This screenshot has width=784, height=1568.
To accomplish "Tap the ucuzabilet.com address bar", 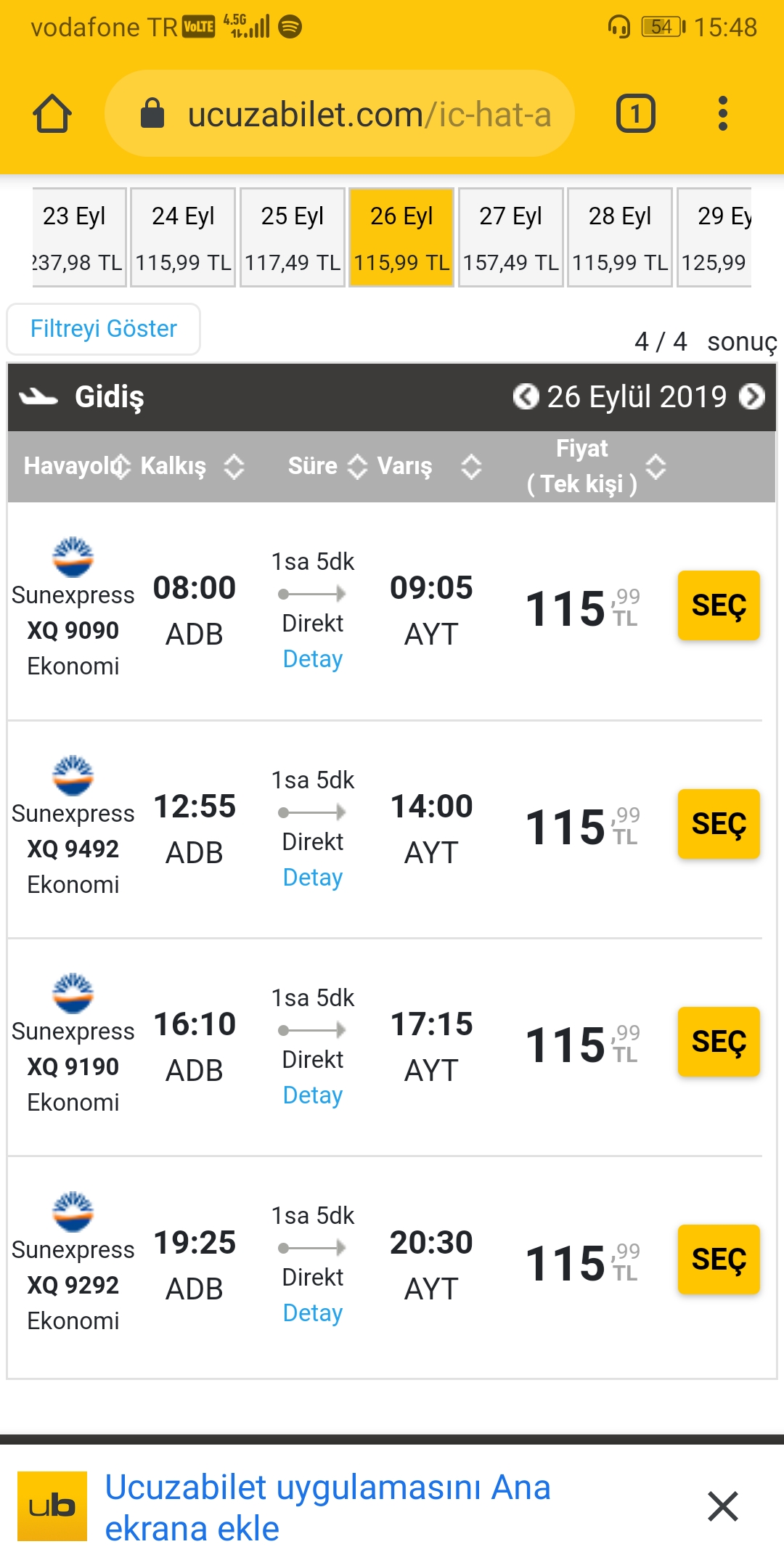I will click(369, 114).
